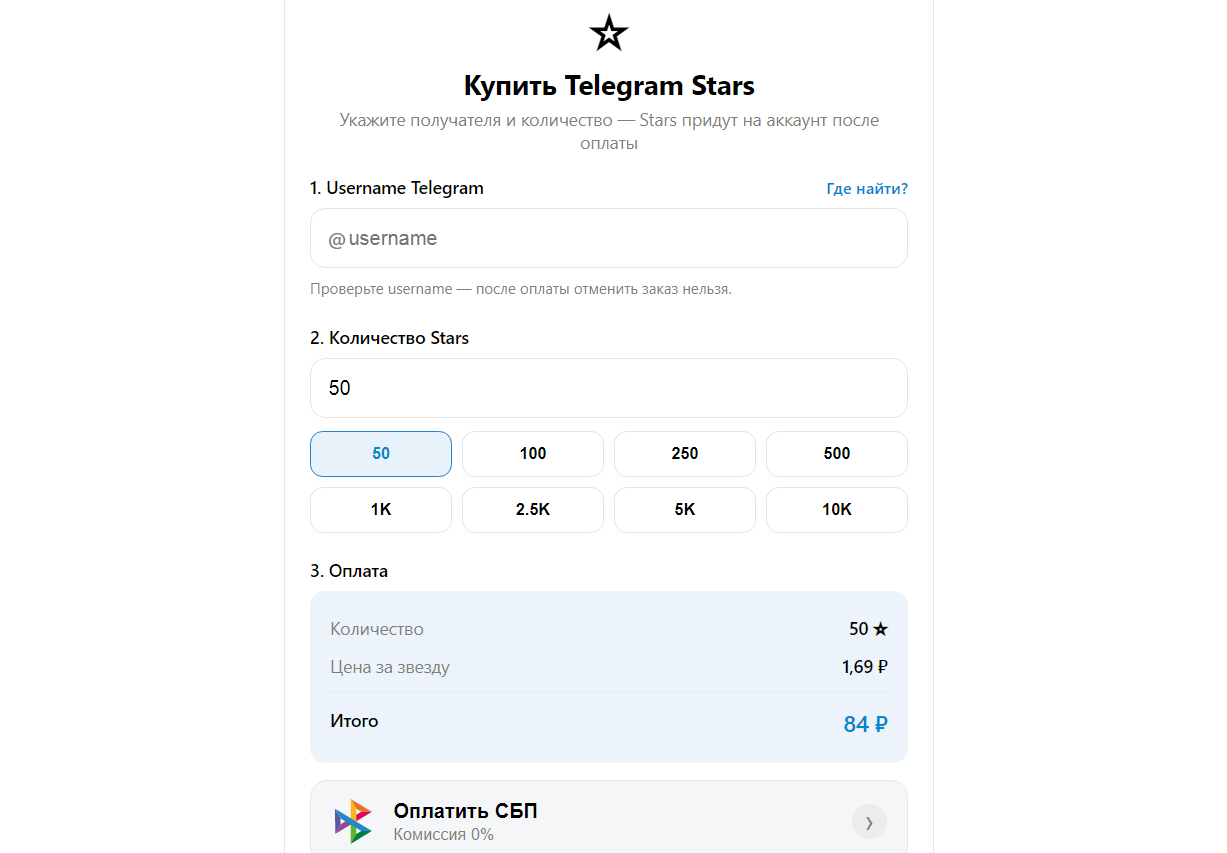Choose the 2.5K stars preset

[533, 510]
